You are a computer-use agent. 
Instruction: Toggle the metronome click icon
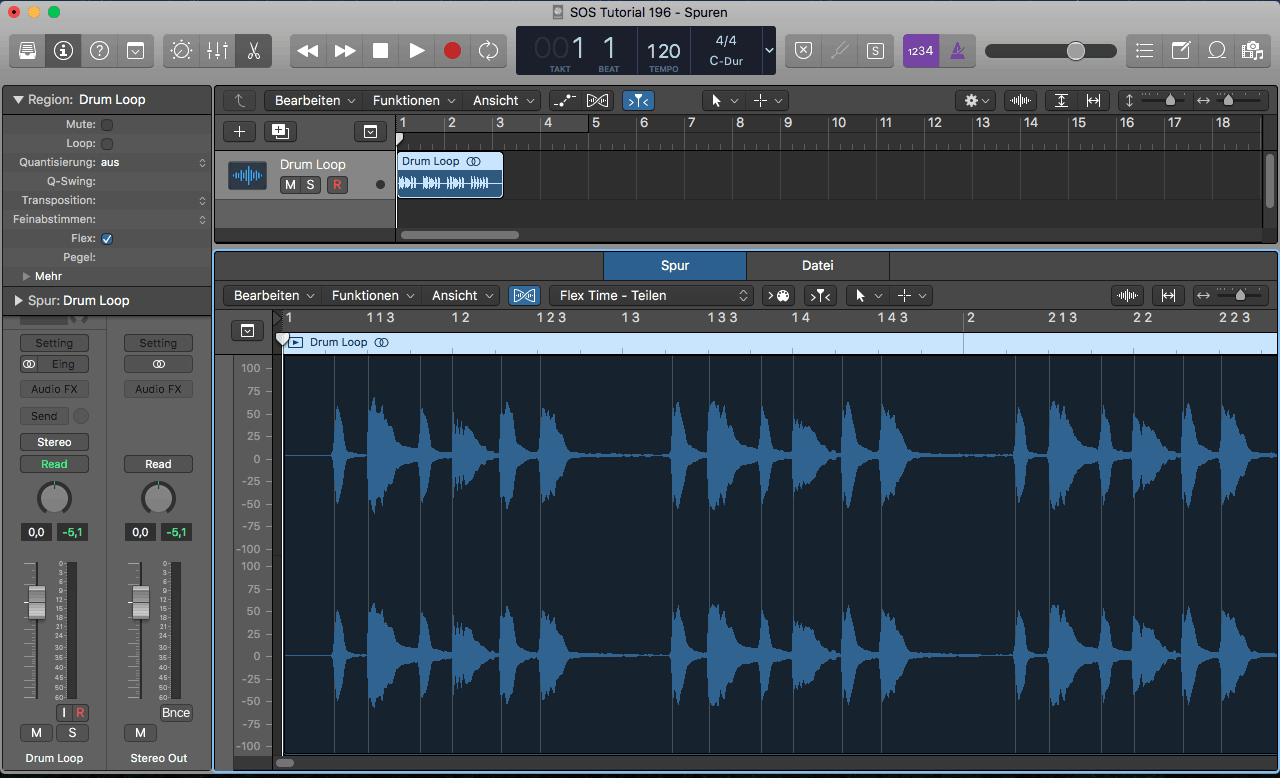point(957,50)
